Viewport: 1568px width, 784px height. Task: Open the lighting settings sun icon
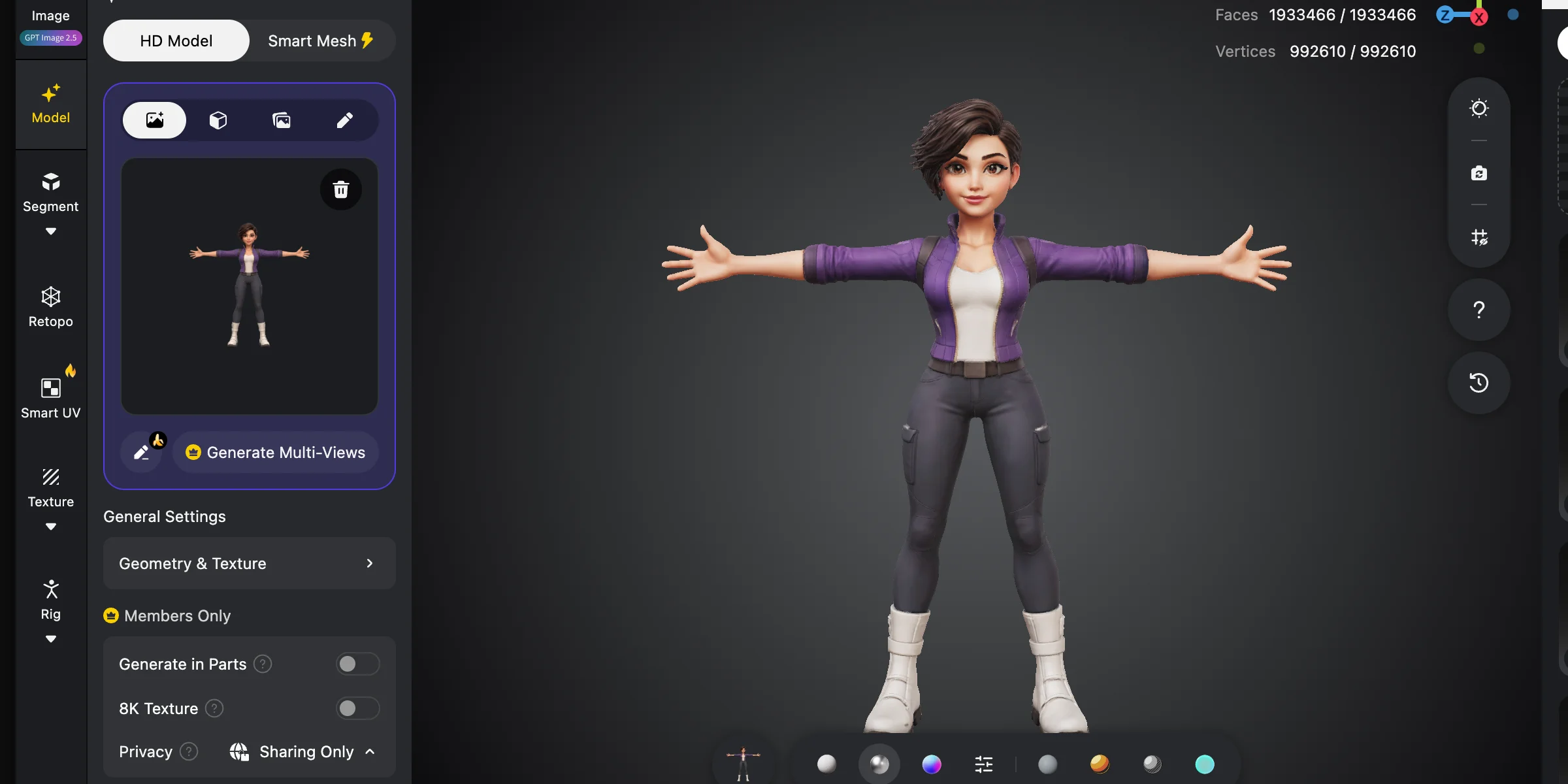click(1478, 108)
